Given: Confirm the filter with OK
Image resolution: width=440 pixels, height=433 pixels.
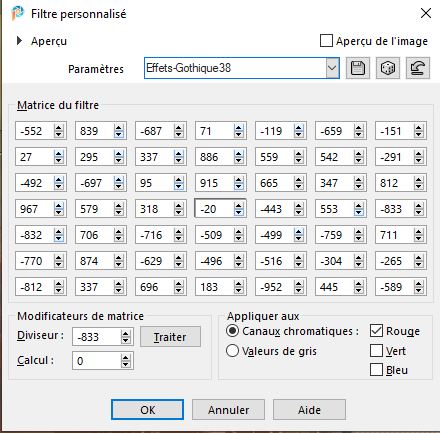Looking at the screenshot, I should [x=147, y=410].
